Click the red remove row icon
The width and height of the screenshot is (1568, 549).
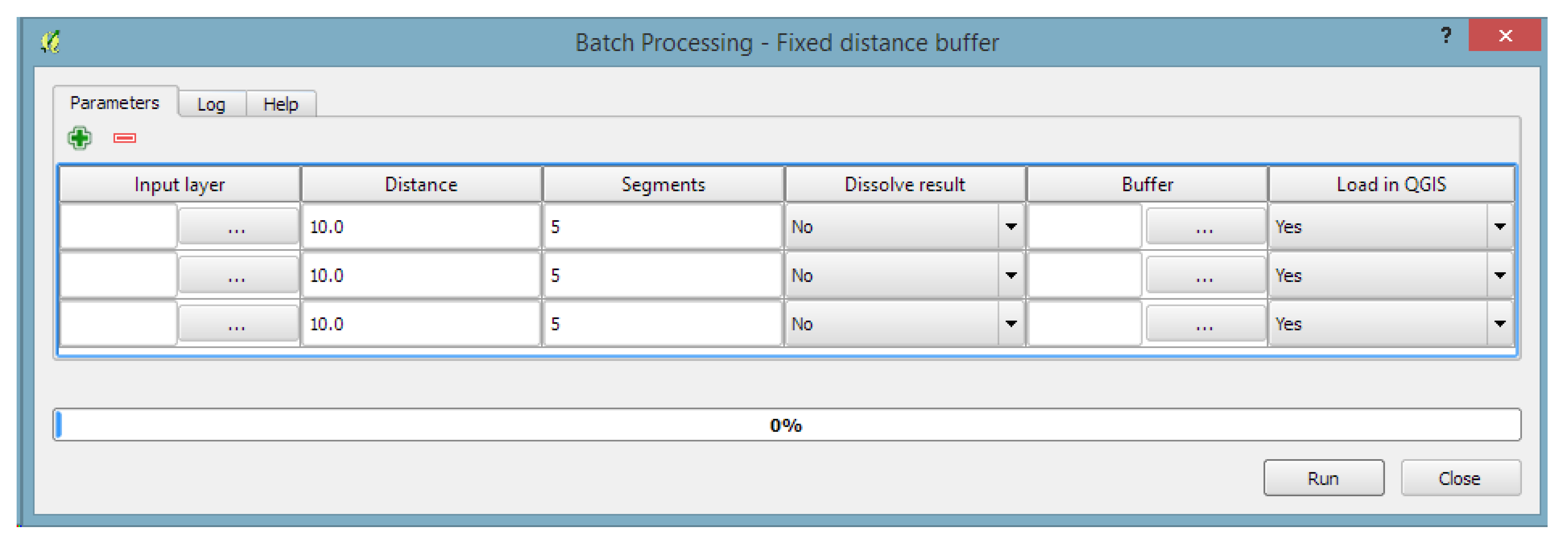coord(125,138)
